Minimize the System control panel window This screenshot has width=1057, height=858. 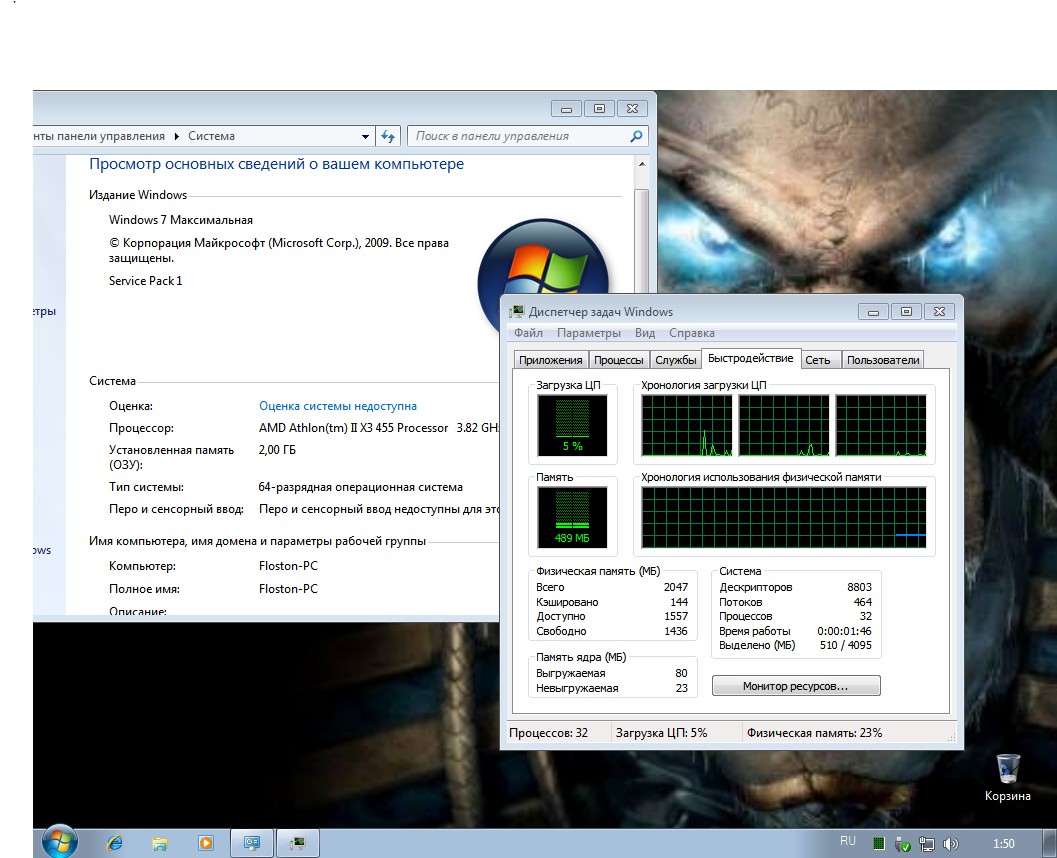(x=566, y=109)
